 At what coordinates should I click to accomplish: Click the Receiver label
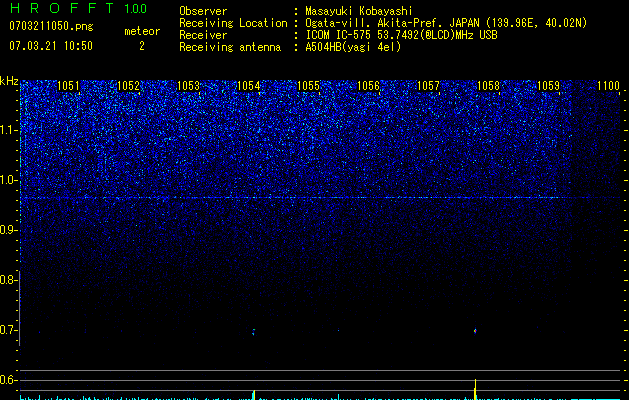pyautogui.click(x=203, y=35)
